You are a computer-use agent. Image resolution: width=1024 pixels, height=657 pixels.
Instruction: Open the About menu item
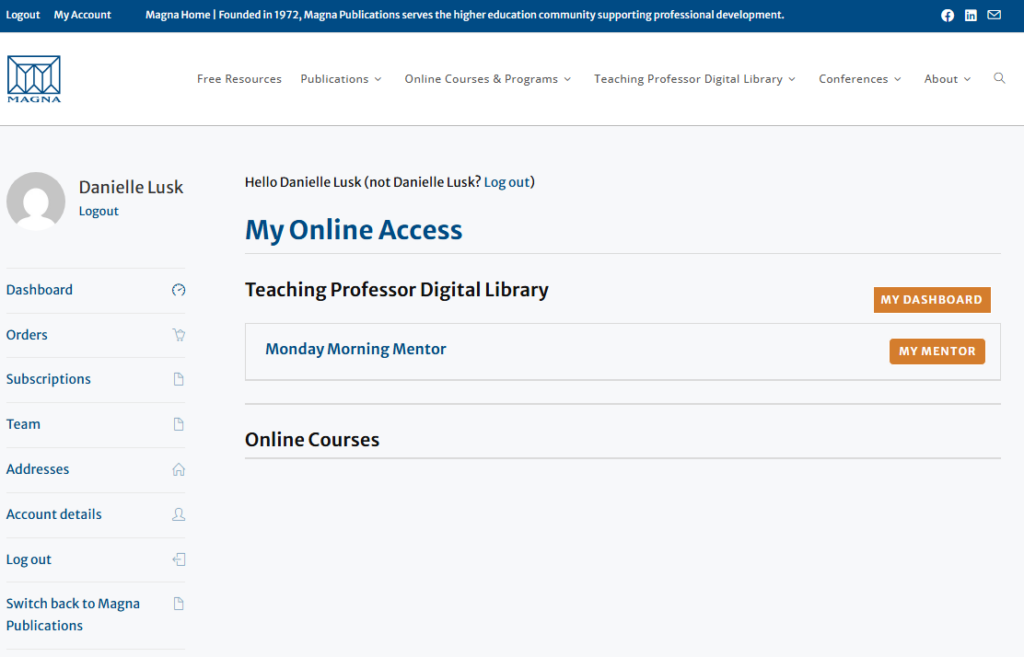(940, 78)
